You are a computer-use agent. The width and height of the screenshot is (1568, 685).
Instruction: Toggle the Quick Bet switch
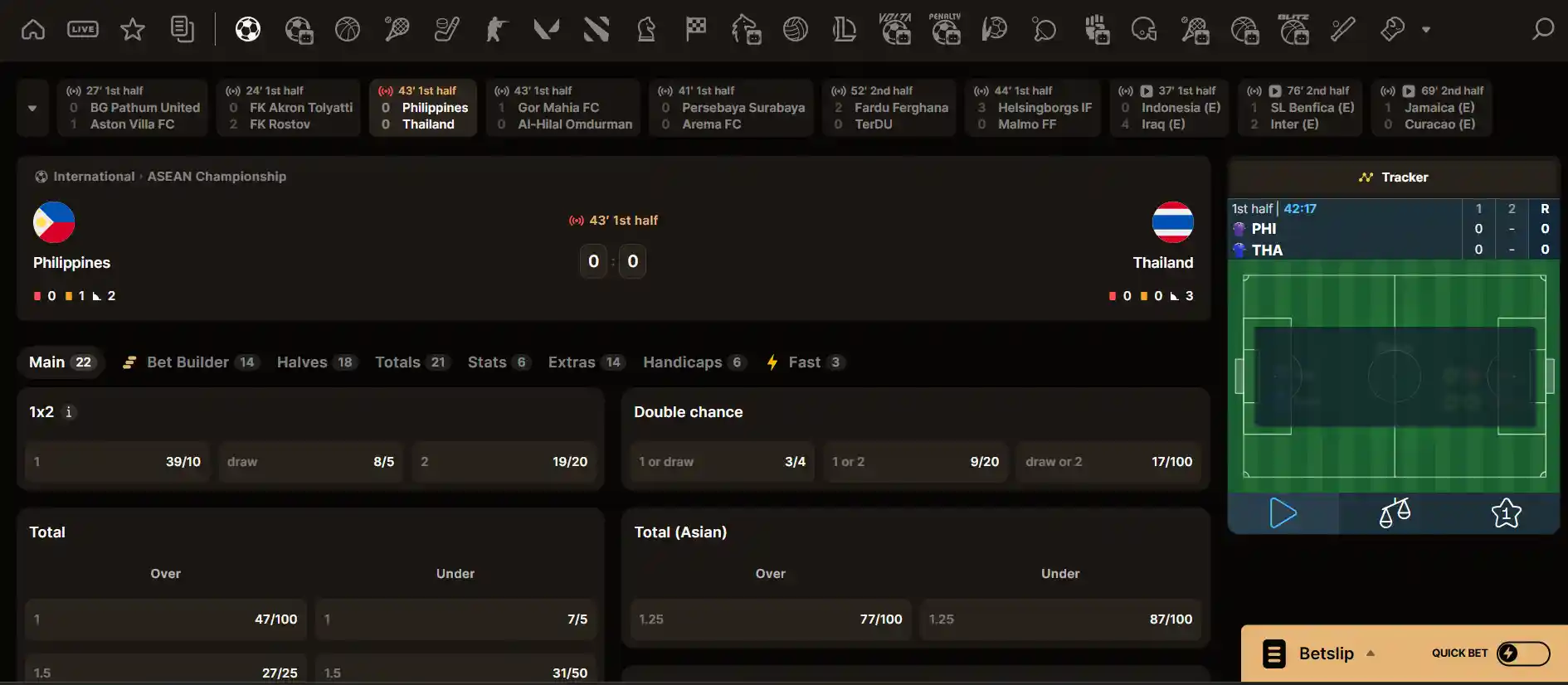point(1523,653)
